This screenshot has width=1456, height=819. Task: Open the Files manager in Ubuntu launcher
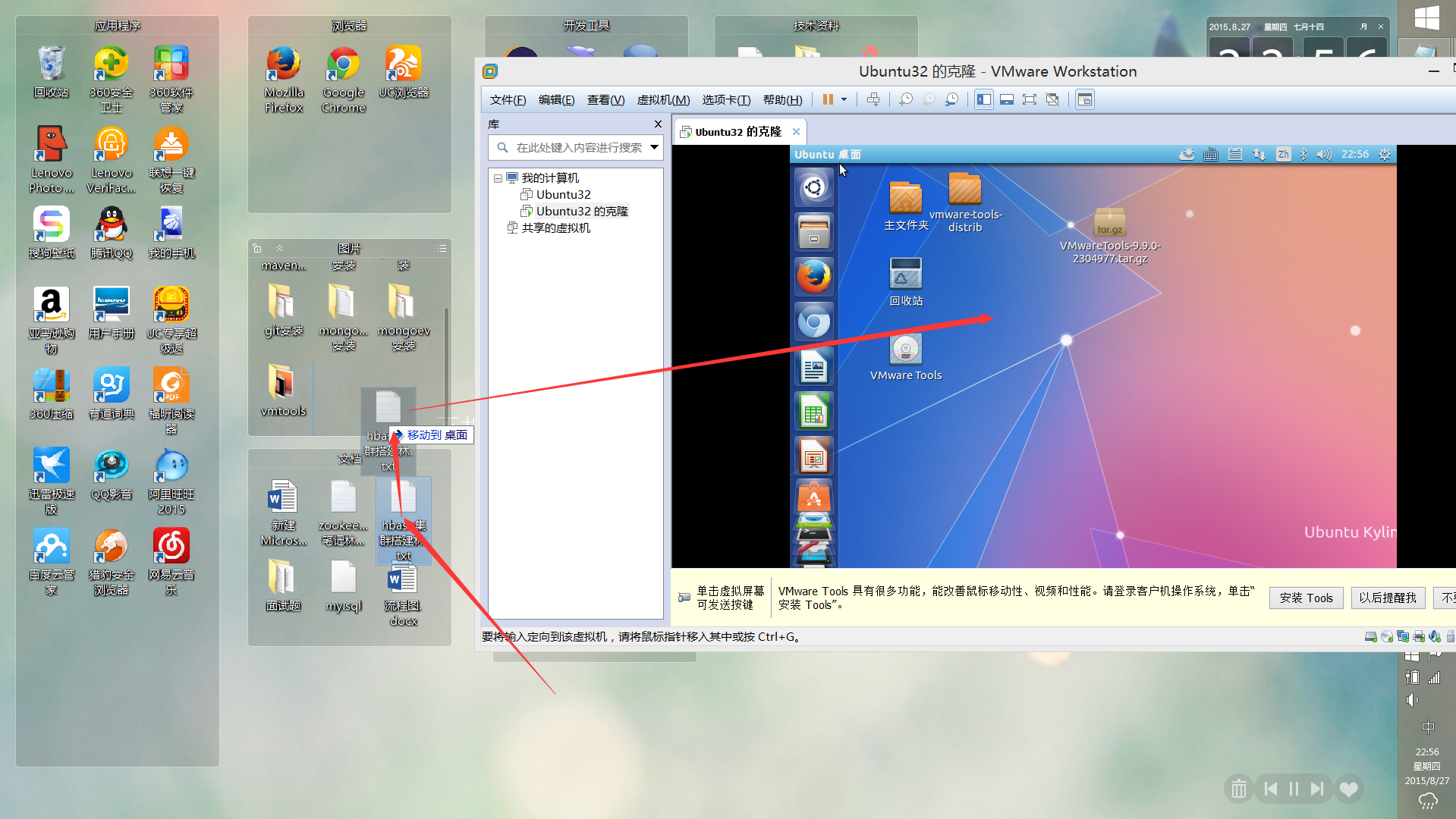tap(813, 231)
